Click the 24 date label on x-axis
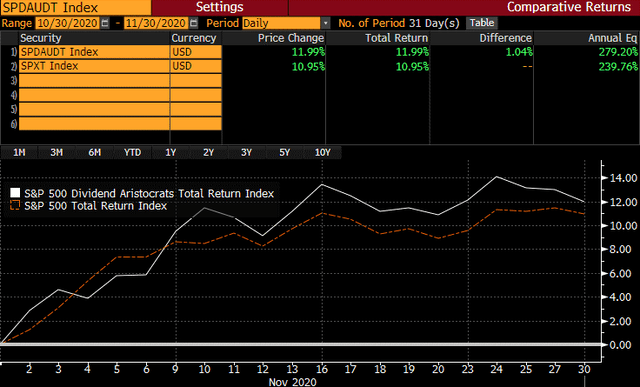 (x=496, y=369)
